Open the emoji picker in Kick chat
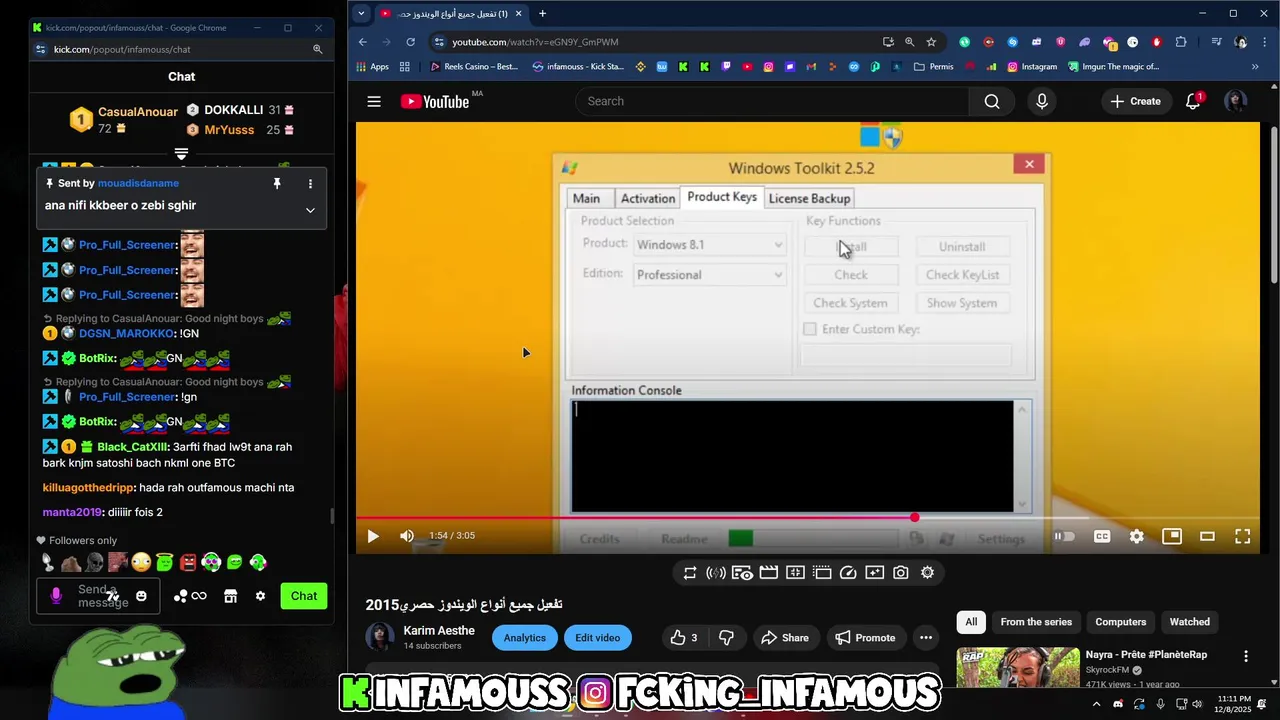 point(141,596)
